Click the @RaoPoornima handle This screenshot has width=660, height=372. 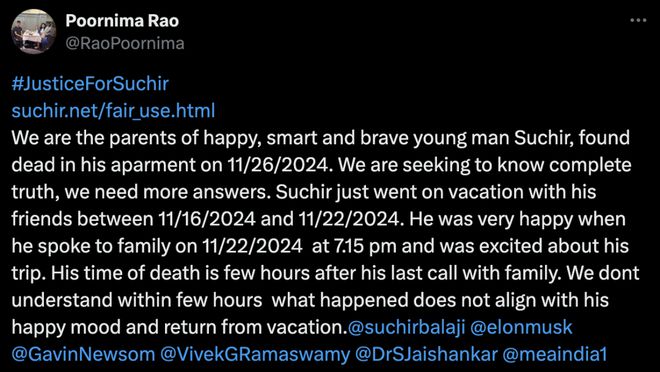(125, 44)
